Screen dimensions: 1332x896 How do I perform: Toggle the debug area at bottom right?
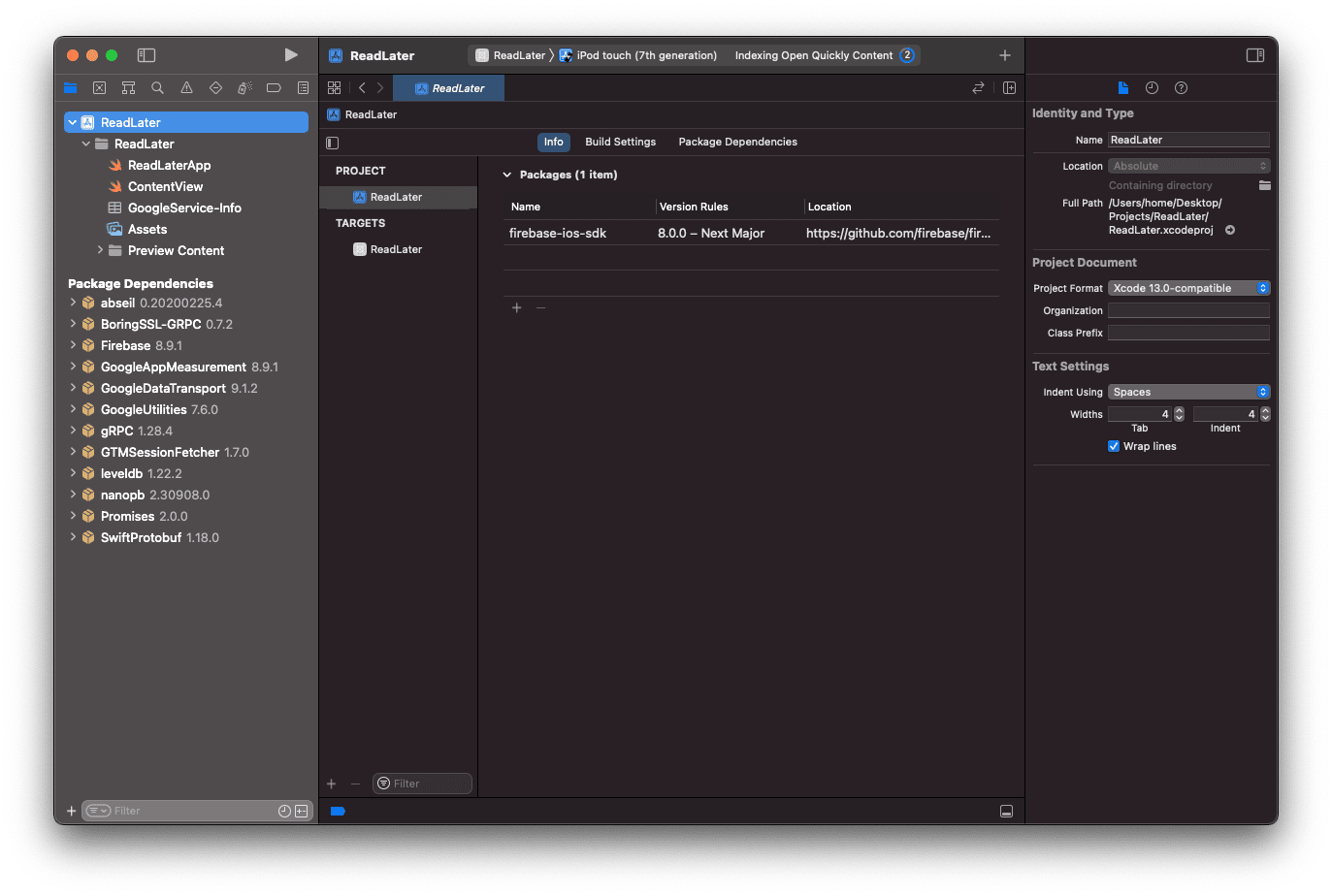tap(1007, 812)
